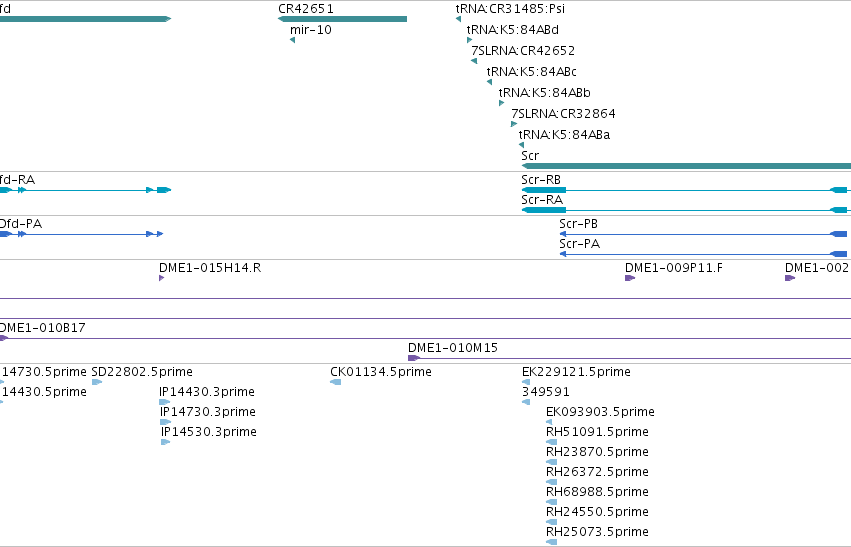
Task: Select the 7SLRNA:CR42652 feature label
Action: click(x=523, y=51)
